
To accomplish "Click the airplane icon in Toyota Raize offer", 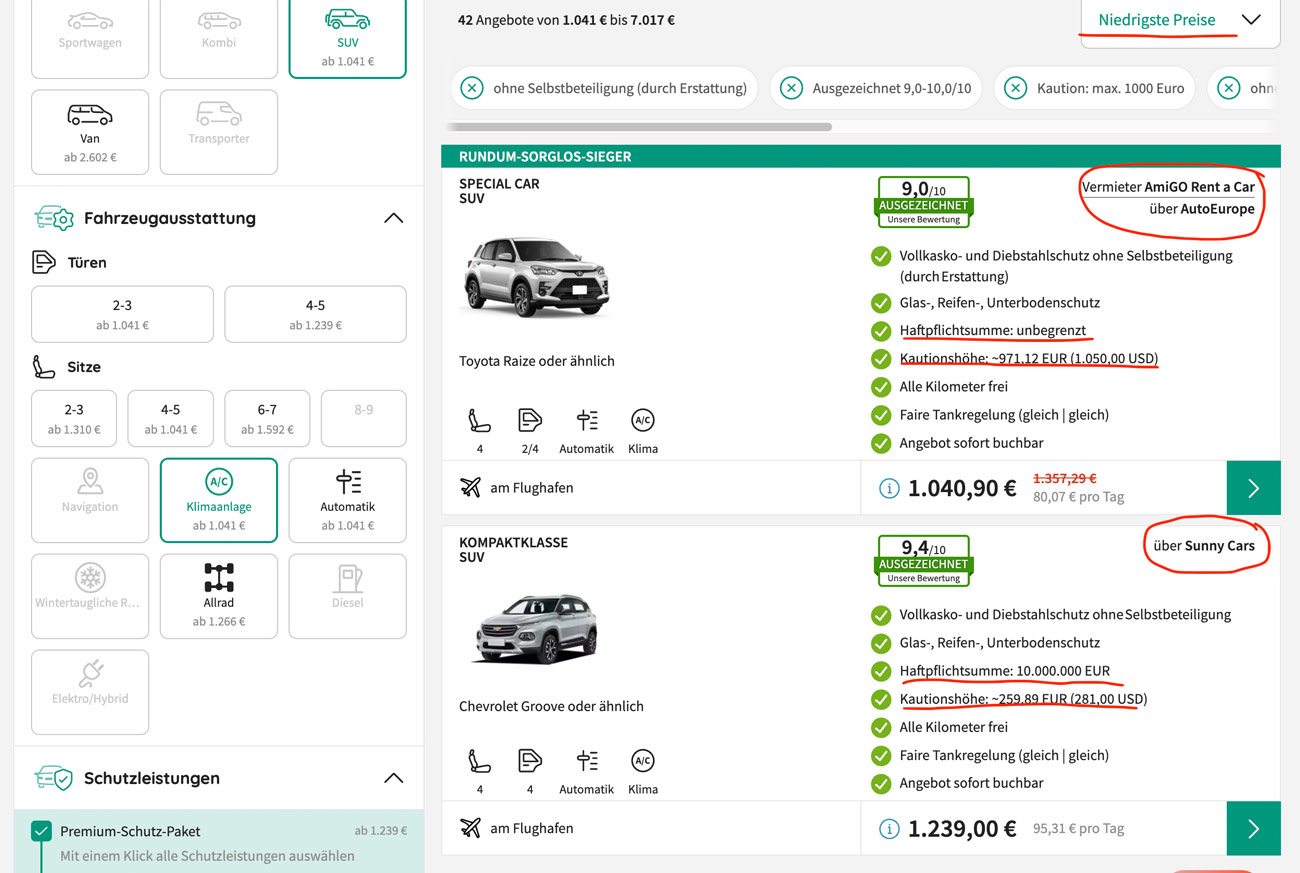I will [x=470, y=488].
